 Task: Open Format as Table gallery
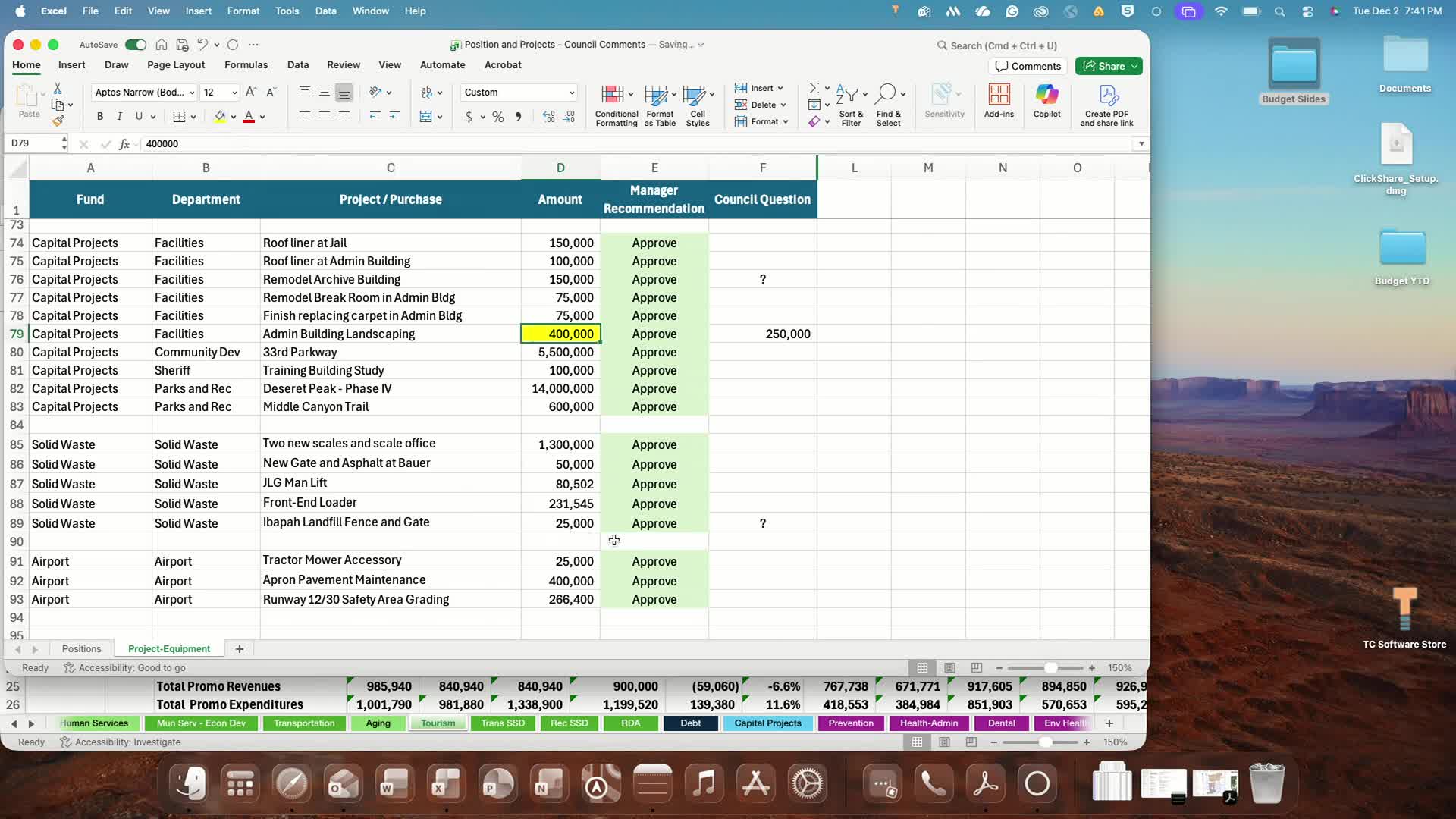point(657,95)
